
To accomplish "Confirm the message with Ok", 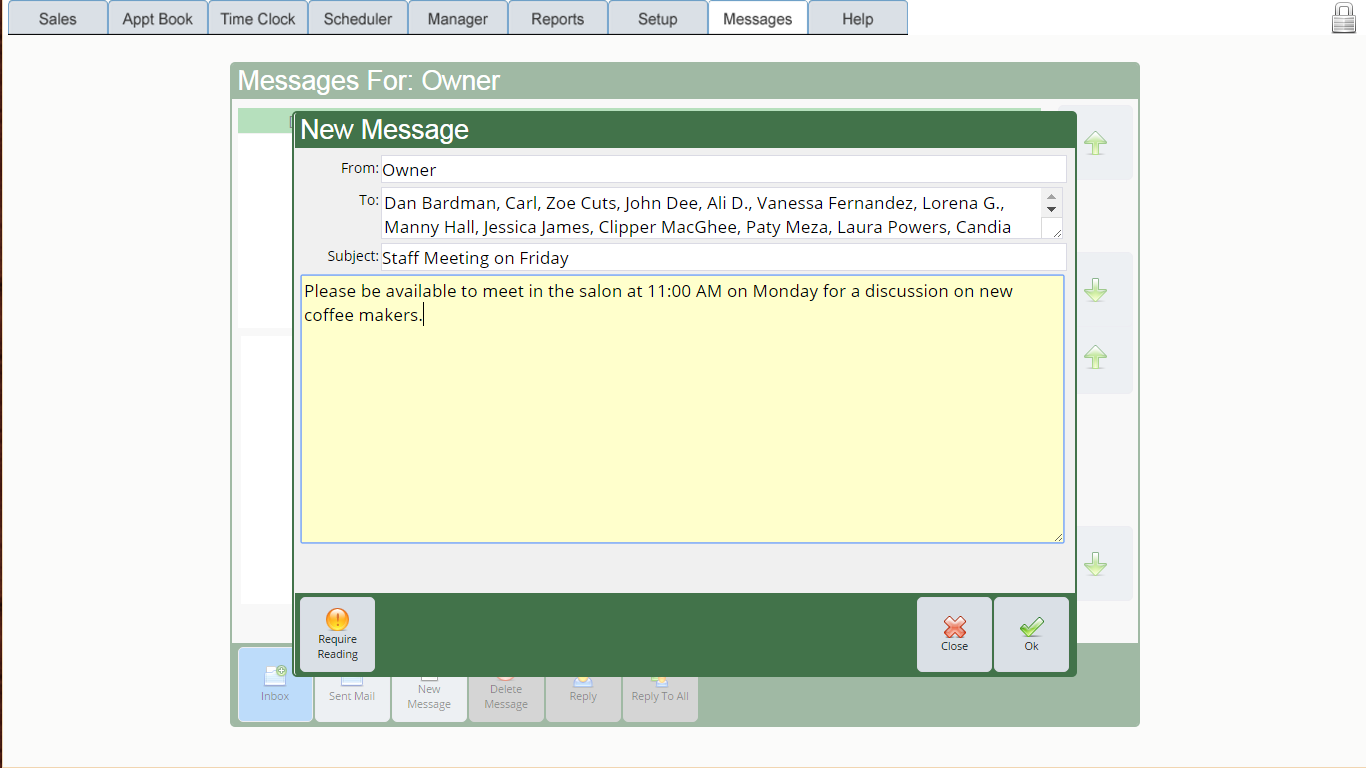I will click(1031, 634).
